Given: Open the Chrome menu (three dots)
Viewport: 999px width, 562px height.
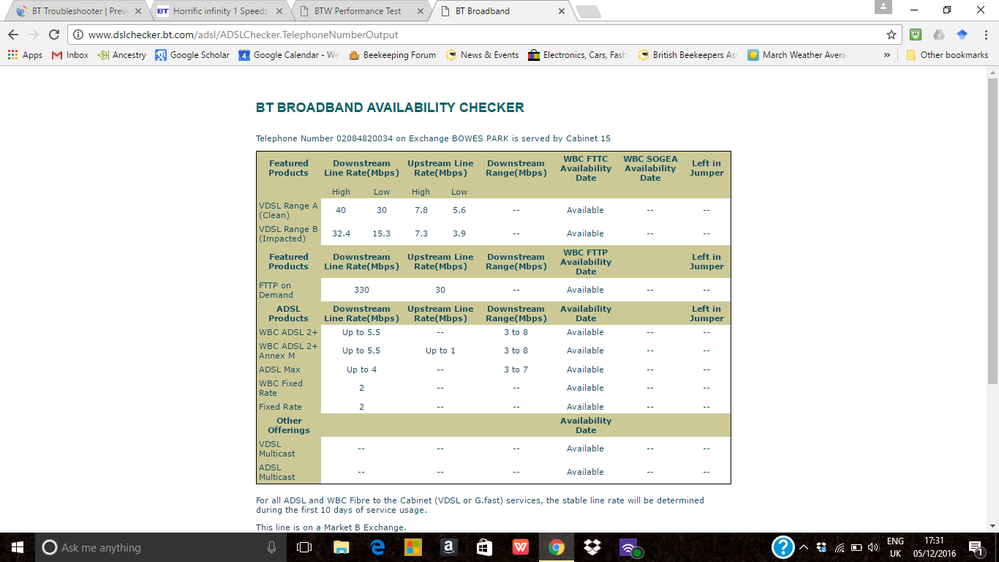Looking at the screenshot, I should [x=986, y=35].
